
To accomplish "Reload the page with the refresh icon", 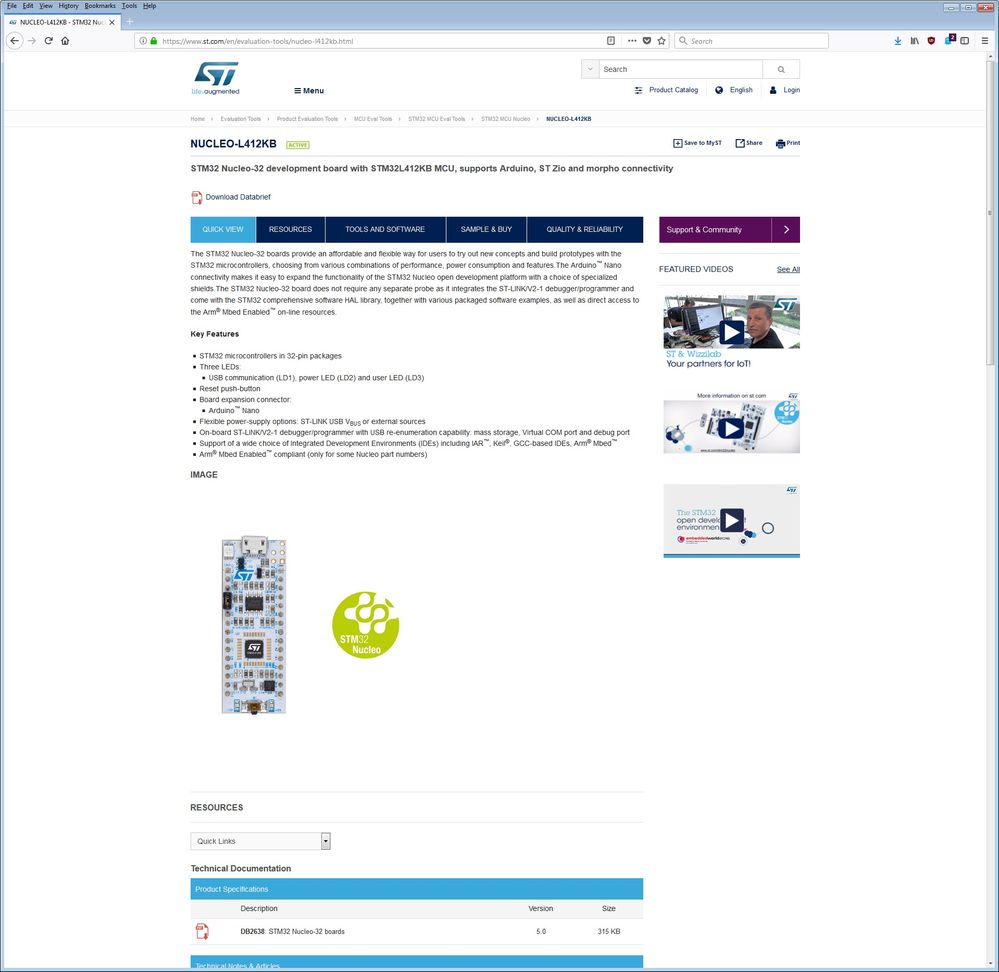I will click(48, 41).
